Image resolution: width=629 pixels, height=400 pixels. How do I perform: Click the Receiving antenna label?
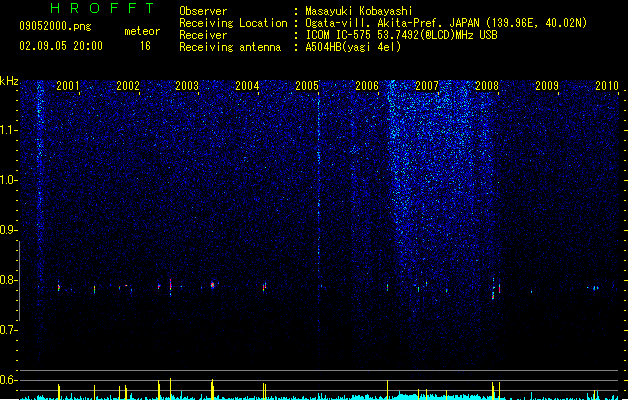tap(230, 47)
